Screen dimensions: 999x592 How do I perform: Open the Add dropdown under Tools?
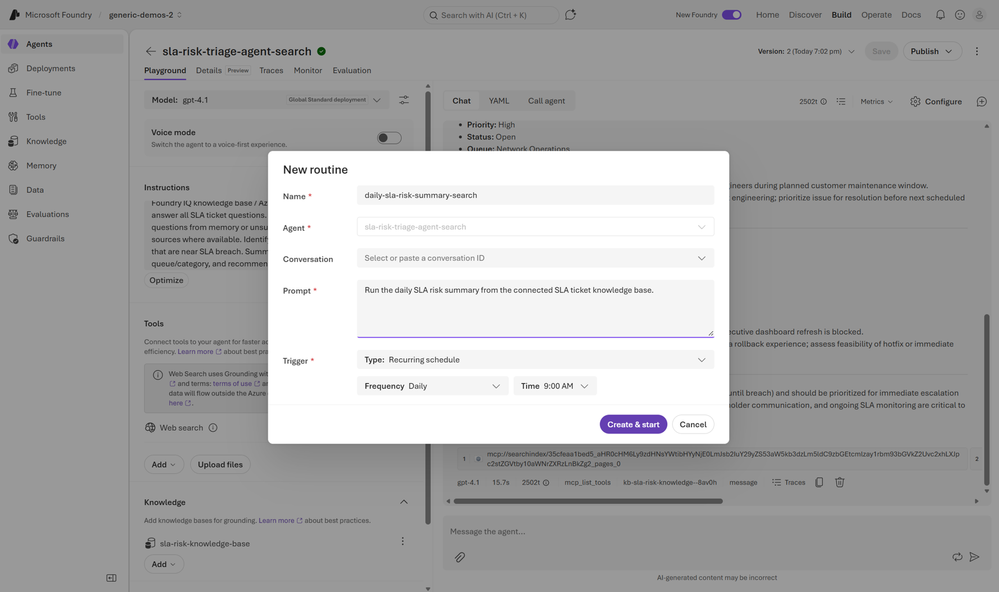pyautogui.click(x=164, y=465)
